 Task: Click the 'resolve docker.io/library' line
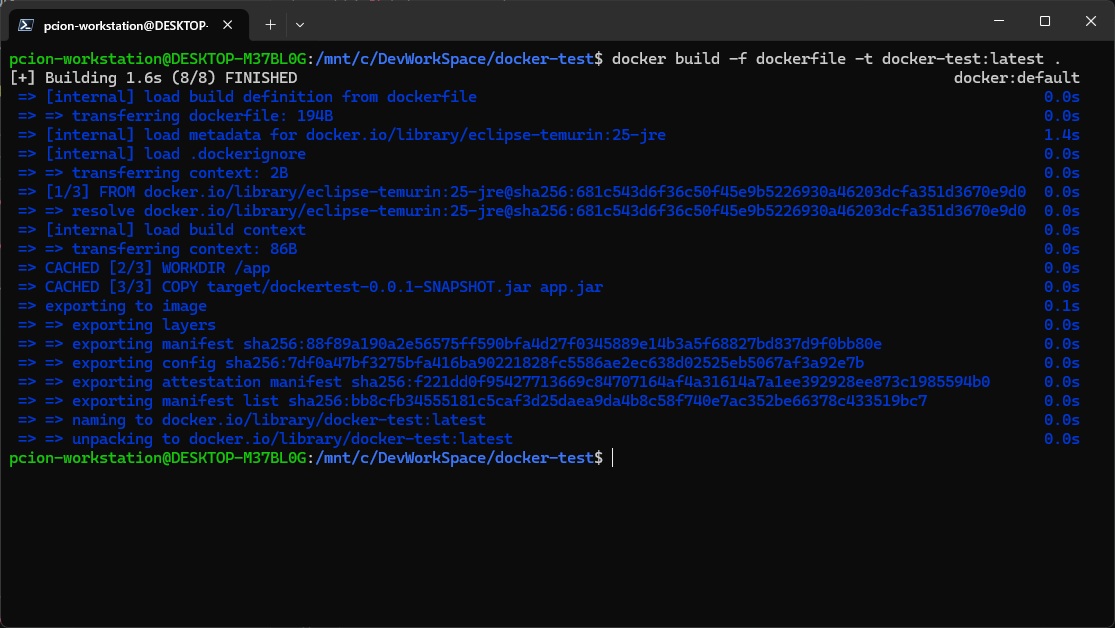point(521,211)
